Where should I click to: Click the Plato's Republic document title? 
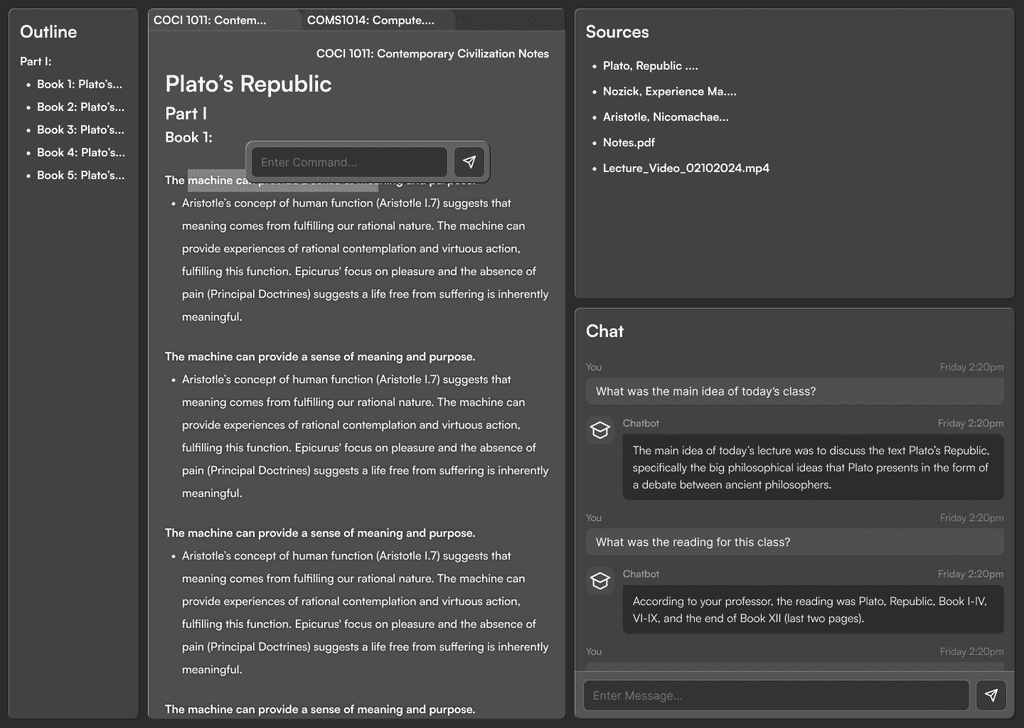[x=248, y=84]
